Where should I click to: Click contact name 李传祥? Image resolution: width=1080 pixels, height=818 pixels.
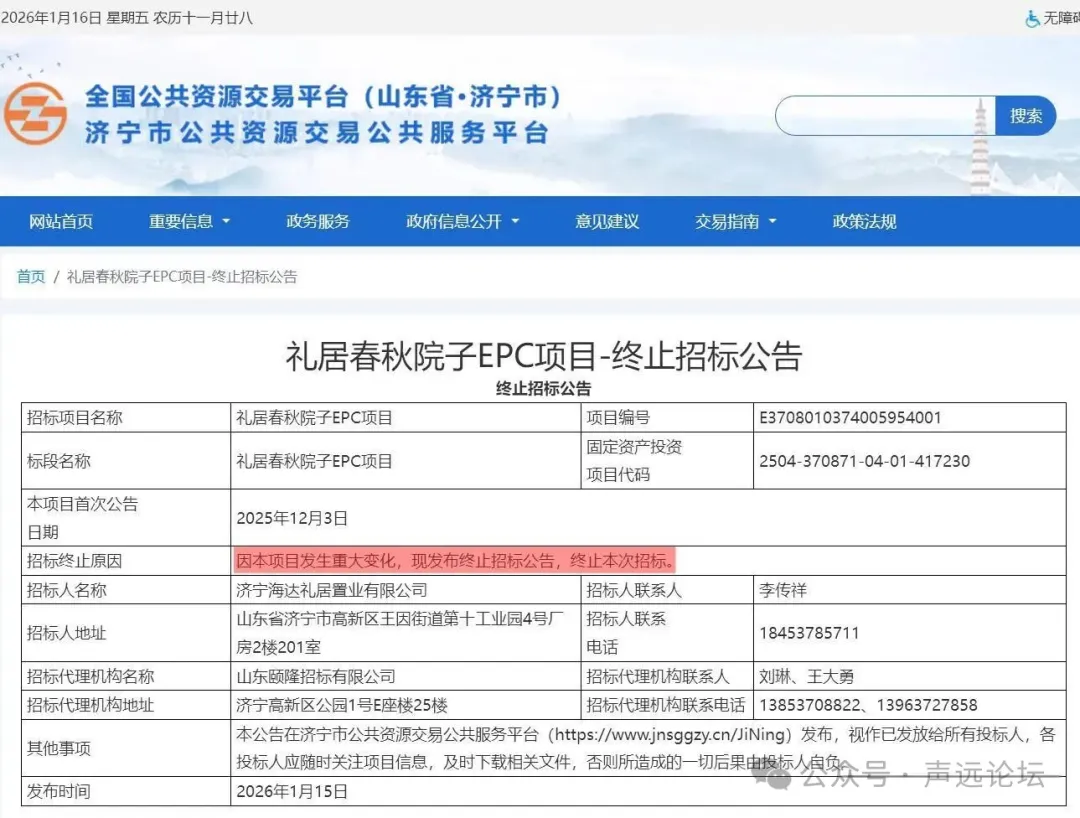(x=782, y=590)
